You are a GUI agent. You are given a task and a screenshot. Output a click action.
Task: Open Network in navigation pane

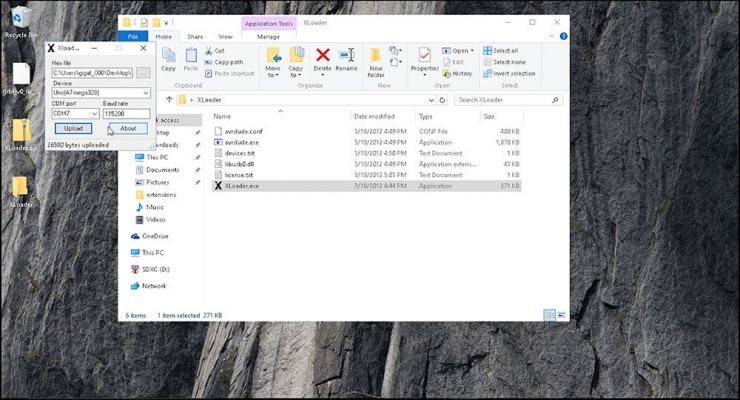(154, 286)
